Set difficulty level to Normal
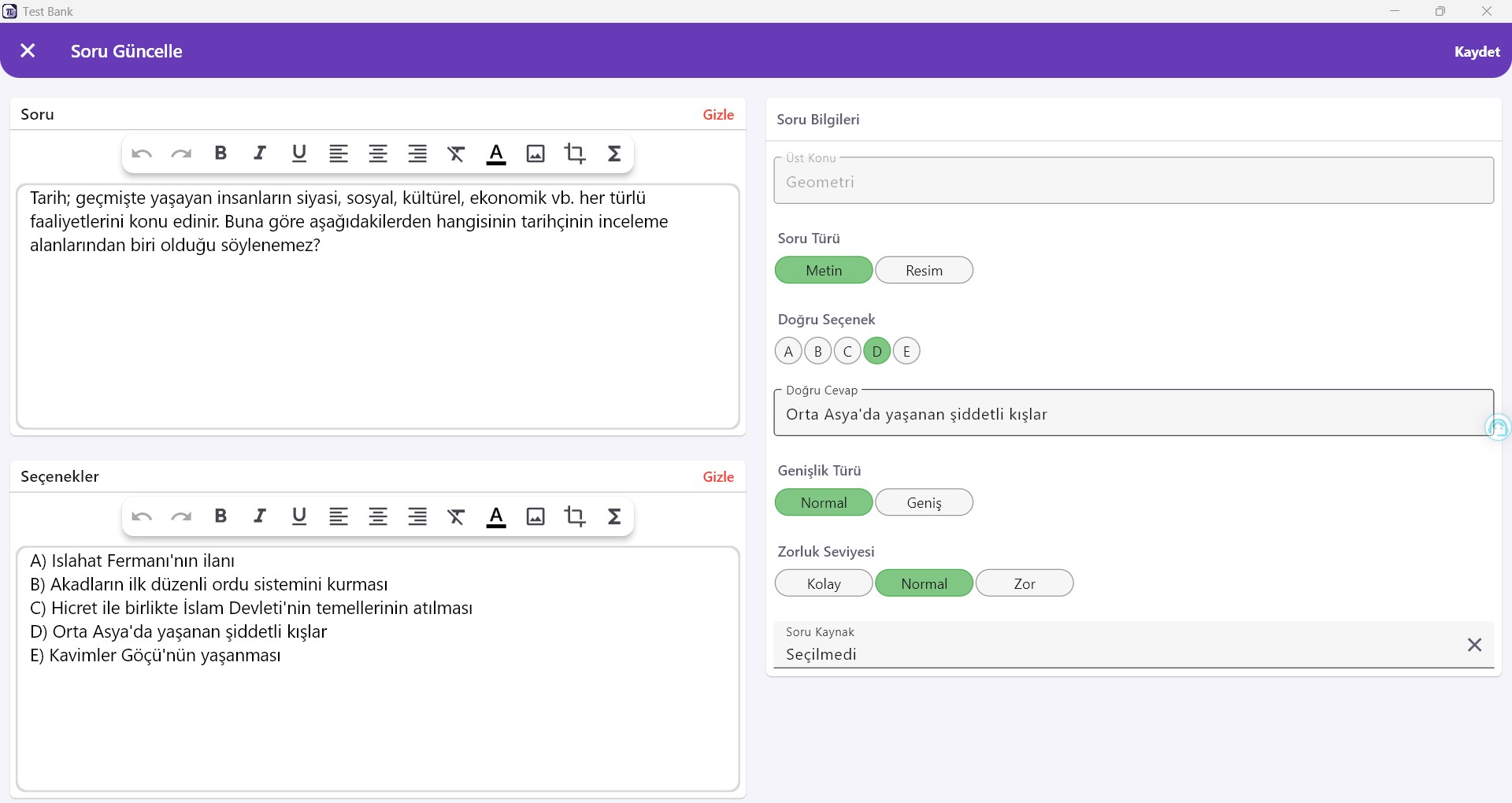The height and width of the screenshot is (803, 1512). [x=924, y=583]
